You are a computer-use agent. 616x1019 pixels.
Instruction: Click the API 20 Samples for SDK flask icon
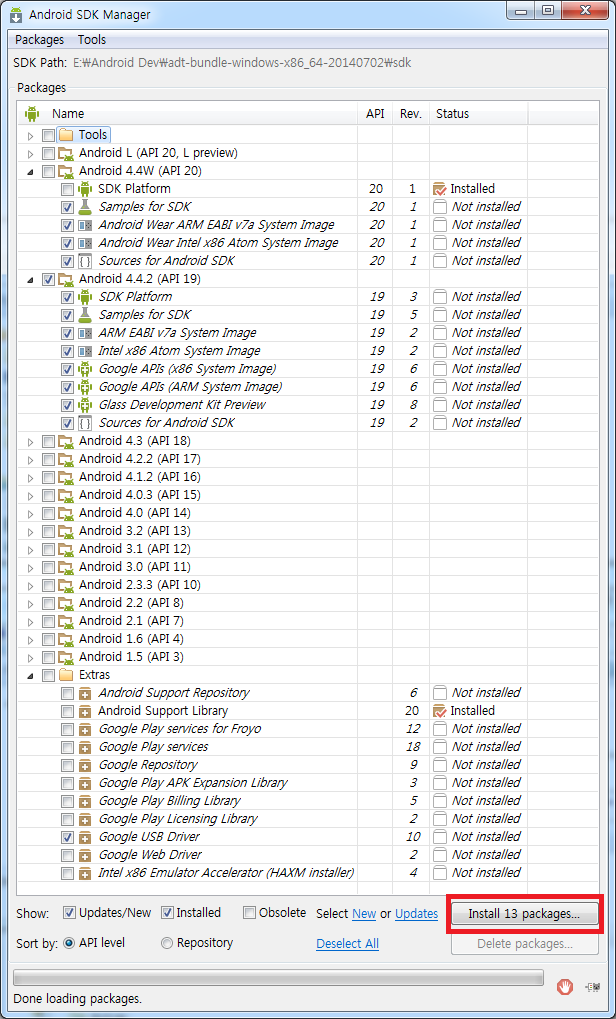pos(85,207)
